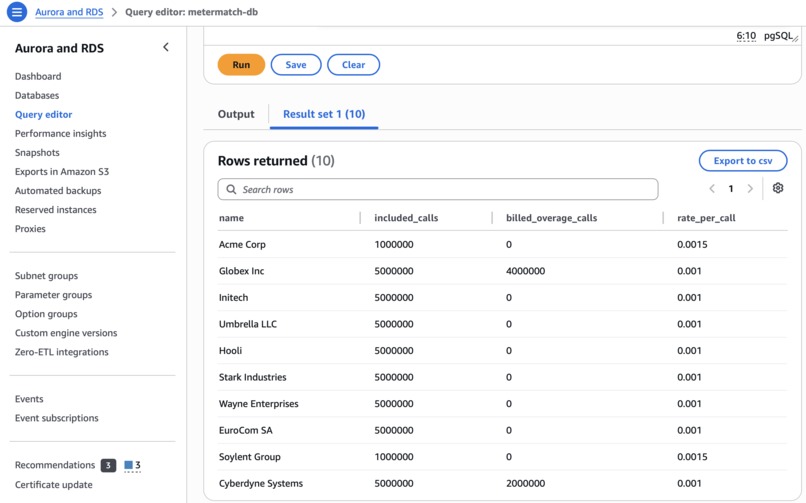Select the Wayne Enterprises cell

259,404
